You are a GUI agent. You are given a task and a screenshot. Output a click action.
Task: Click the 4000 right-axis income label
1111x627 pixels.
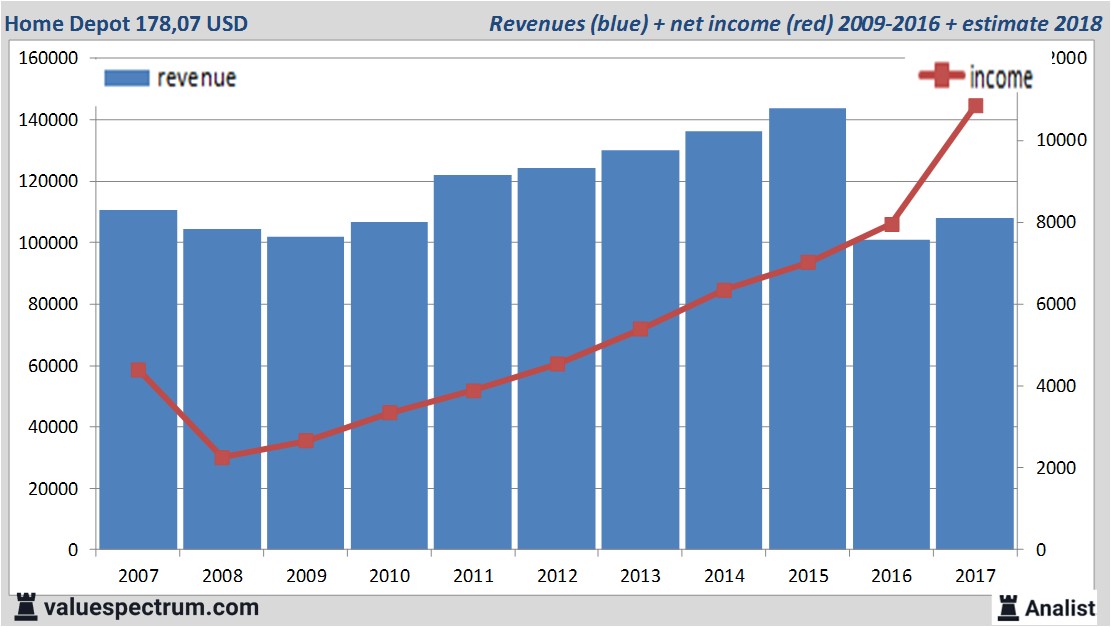click(x=1056, y=386)
